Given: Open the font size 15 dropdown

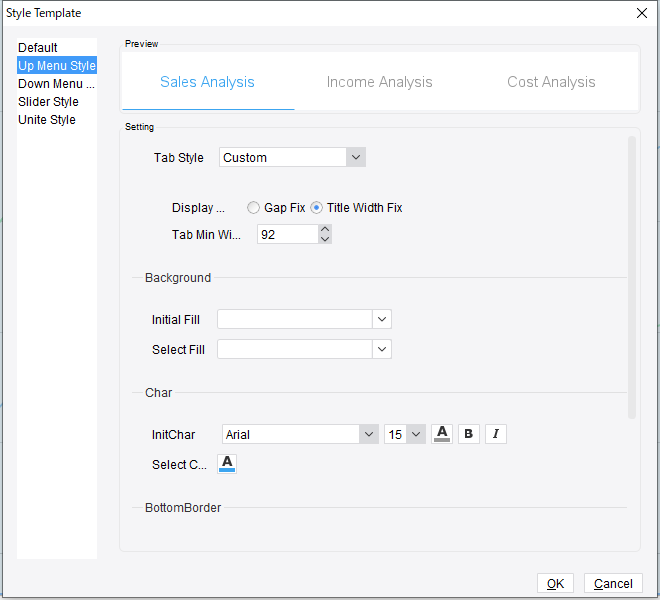Looking at the screenshot, I should pyautogui.click(x=415, y=434).
